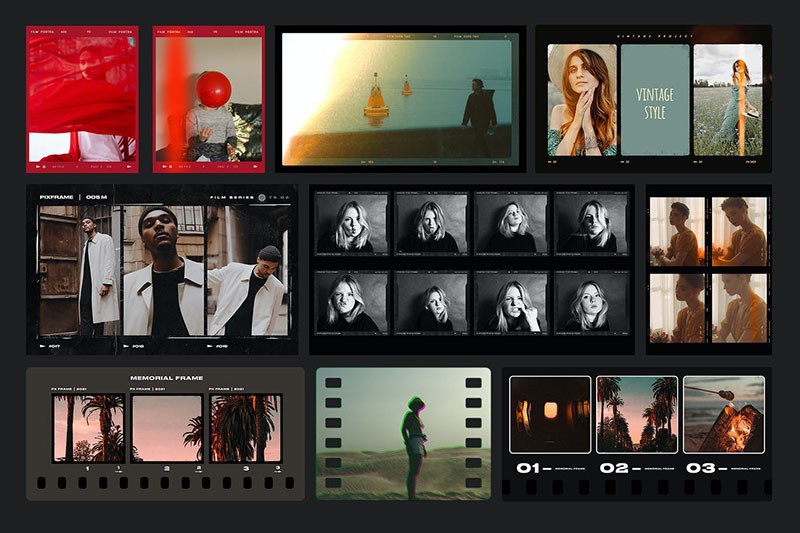Image resolution: width=800 pixels, height=533 pixels.
Task: Click the large 01 number label
Action: [528, 468]
